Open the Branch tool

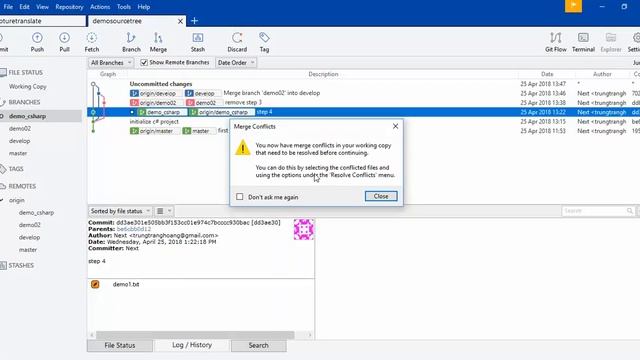(x=131, y=42)
